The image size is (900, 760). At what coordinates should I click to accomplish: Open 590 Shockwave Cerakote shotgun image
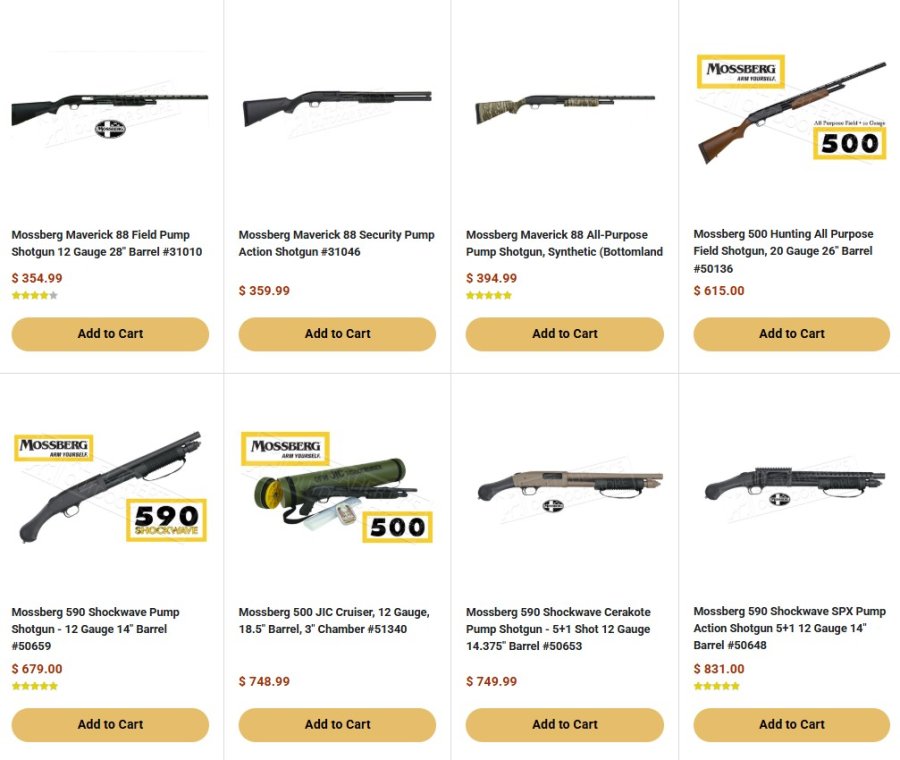coord(565,488)
